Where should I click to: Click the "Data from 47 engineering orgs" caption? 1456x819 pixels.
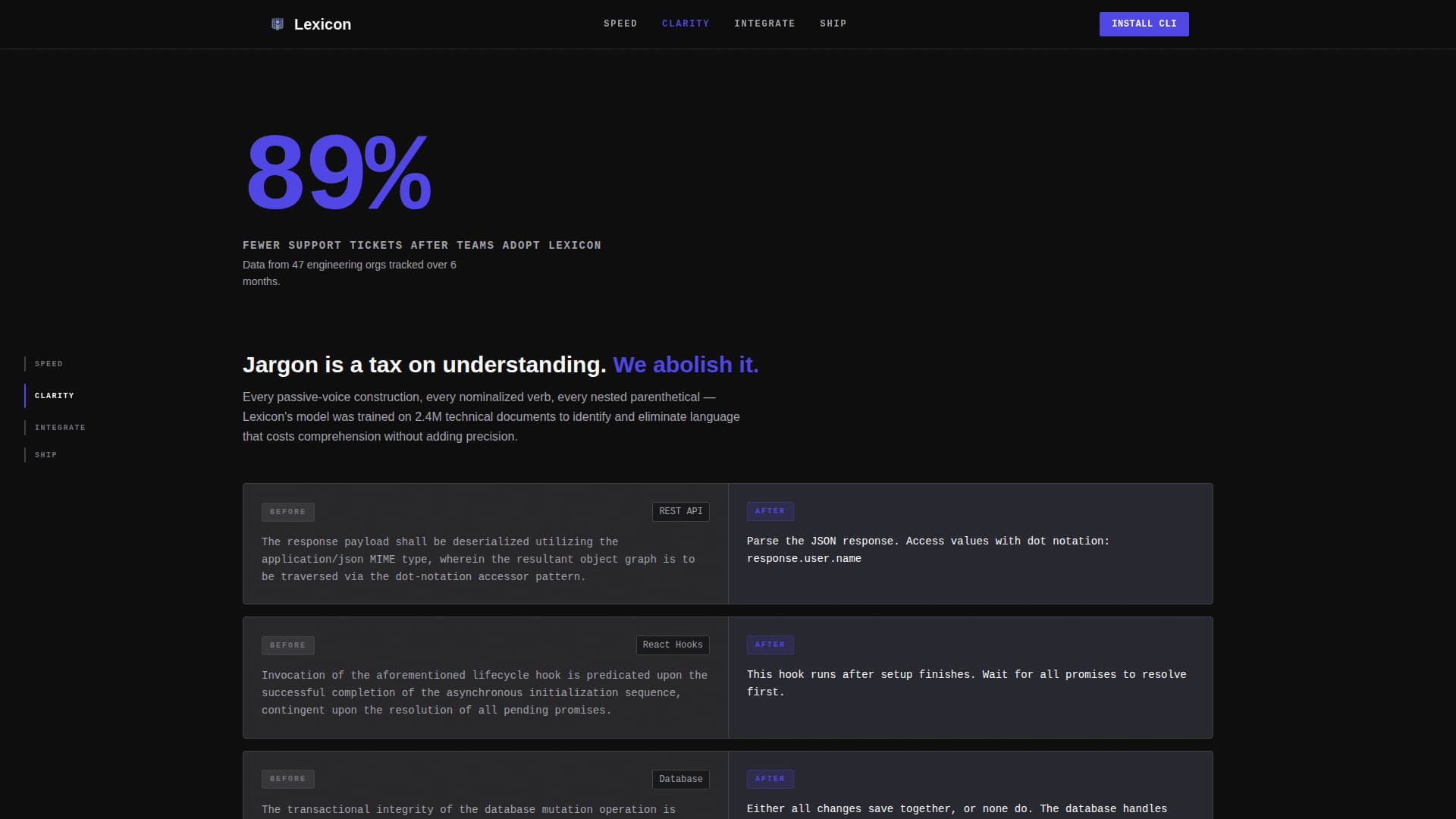(350, 273)
